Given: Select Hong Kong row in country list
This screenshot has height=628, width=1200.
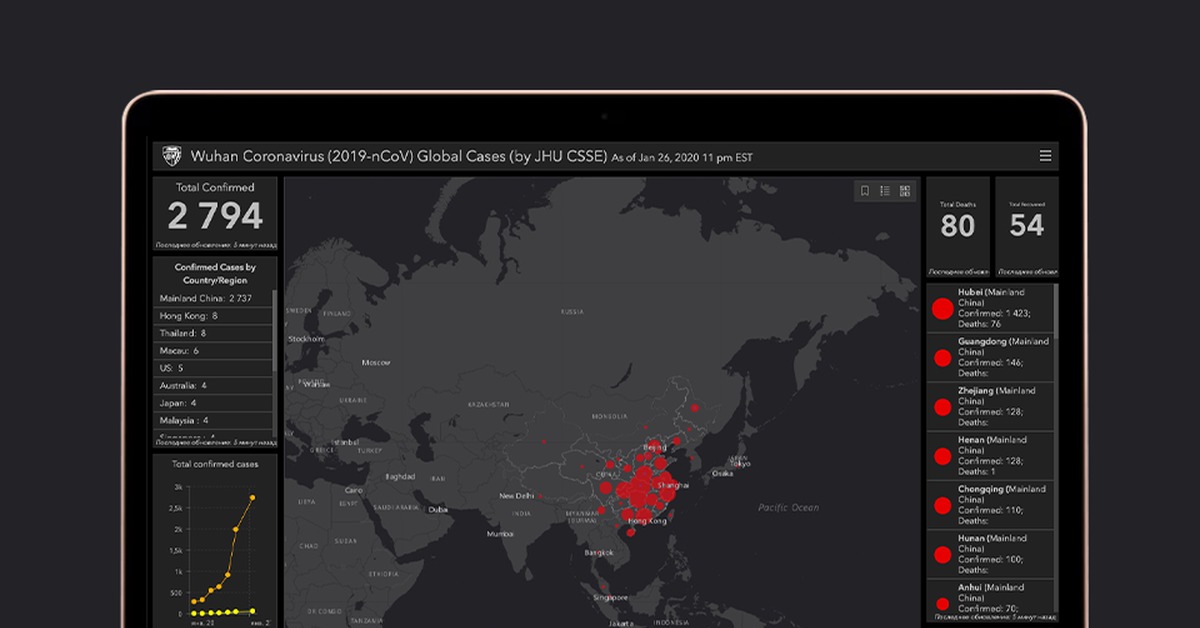Looking at the screenshot, I should pyautogui.click(x=213, y=316).
